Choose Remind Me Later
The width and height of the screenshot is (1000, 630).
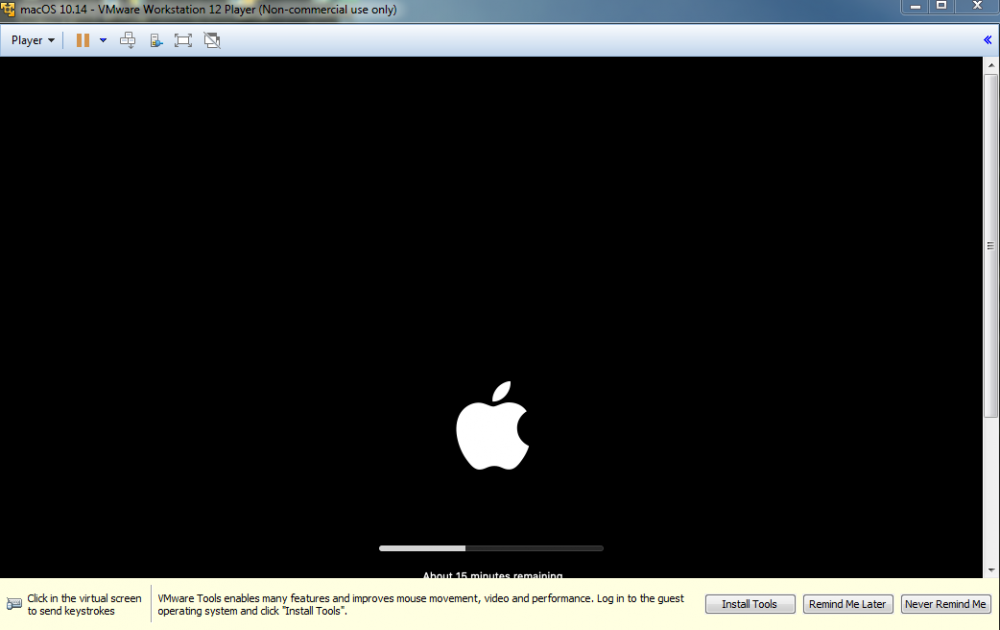848,604
